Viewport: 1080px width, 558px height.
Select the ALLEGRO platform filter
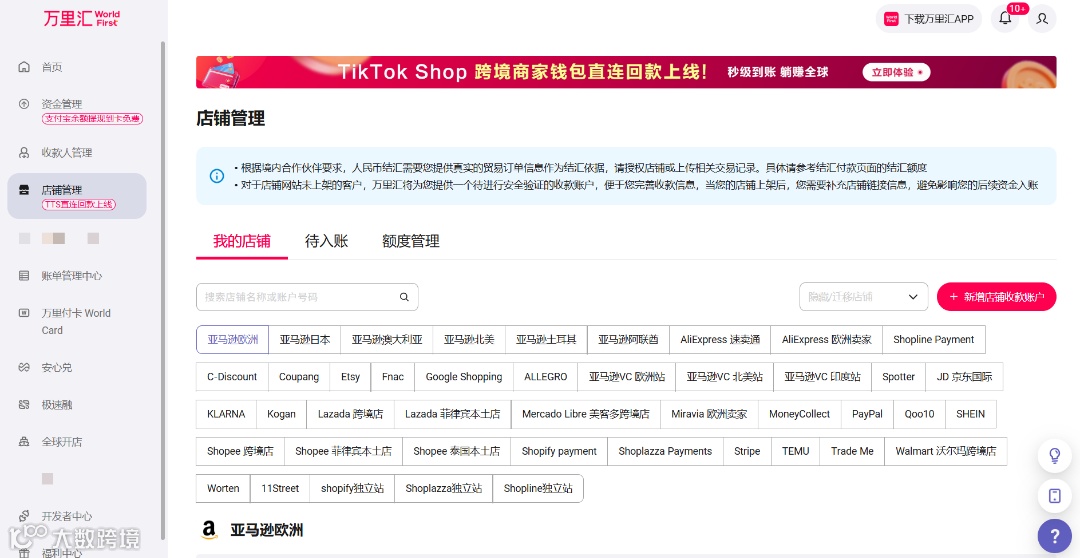(546, 377)
